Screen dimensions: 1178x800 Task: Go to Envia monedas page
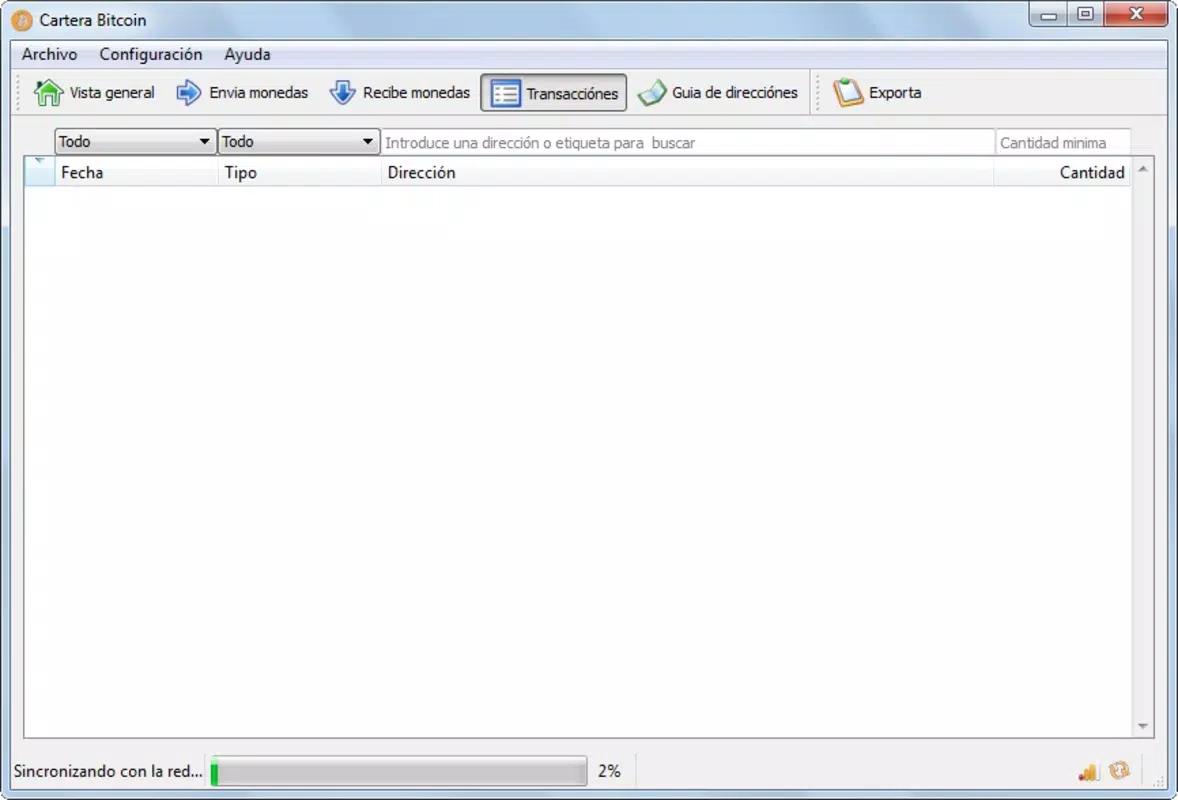click(242, 92)
